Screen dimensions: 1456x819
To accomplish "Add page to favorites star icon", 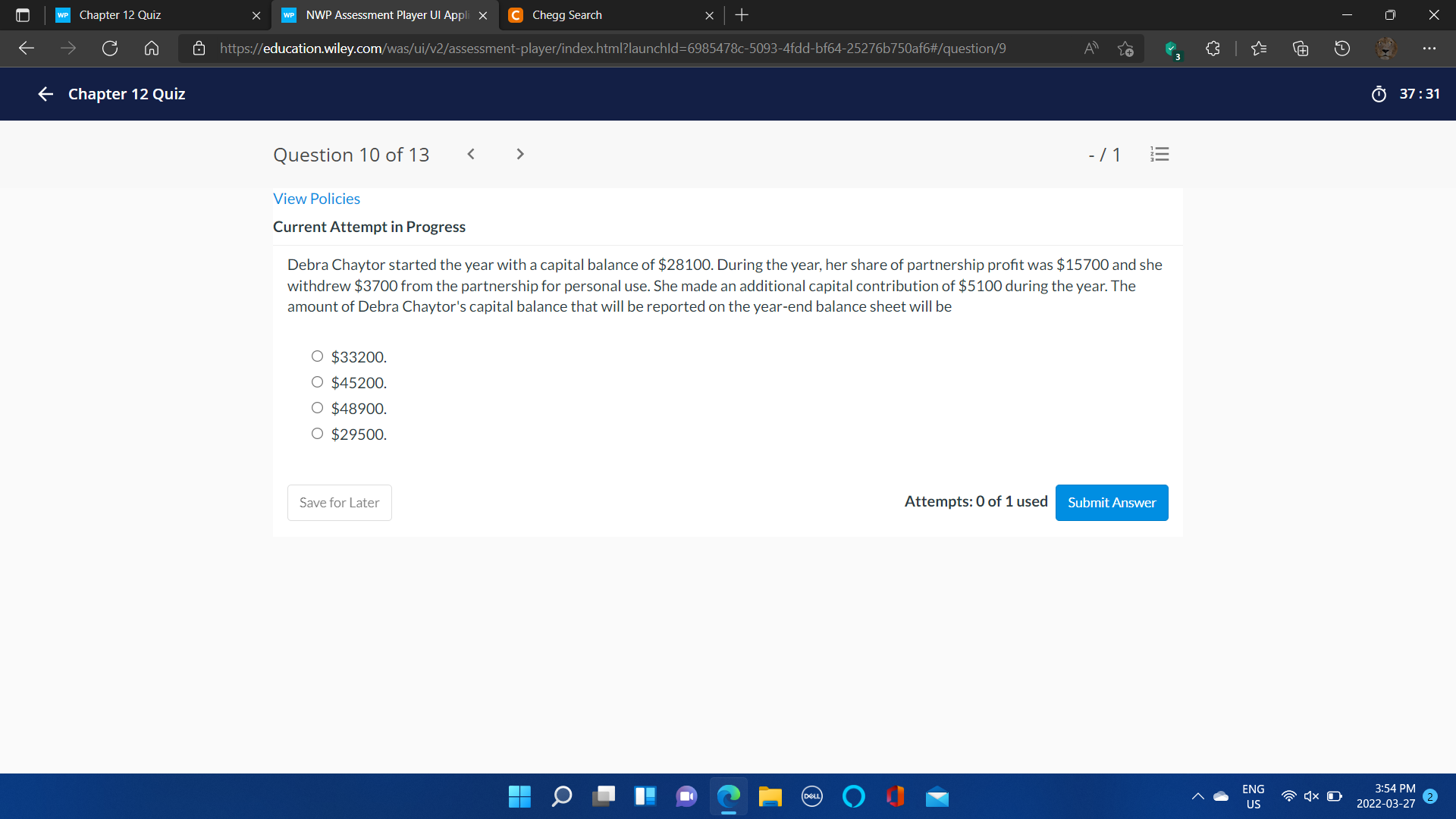I will (1125, 49).
